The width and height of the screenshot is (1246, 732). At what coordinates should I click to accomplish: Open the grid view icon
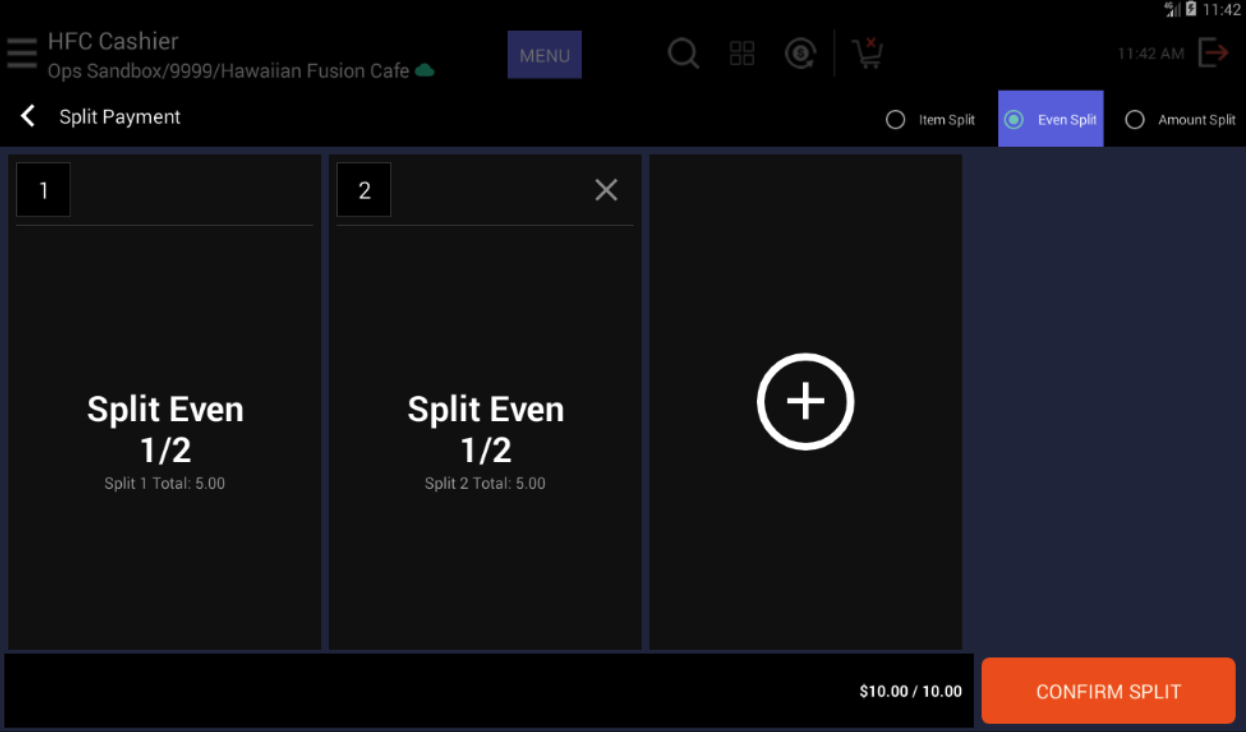pyautogui.click(x=742, y=54)
